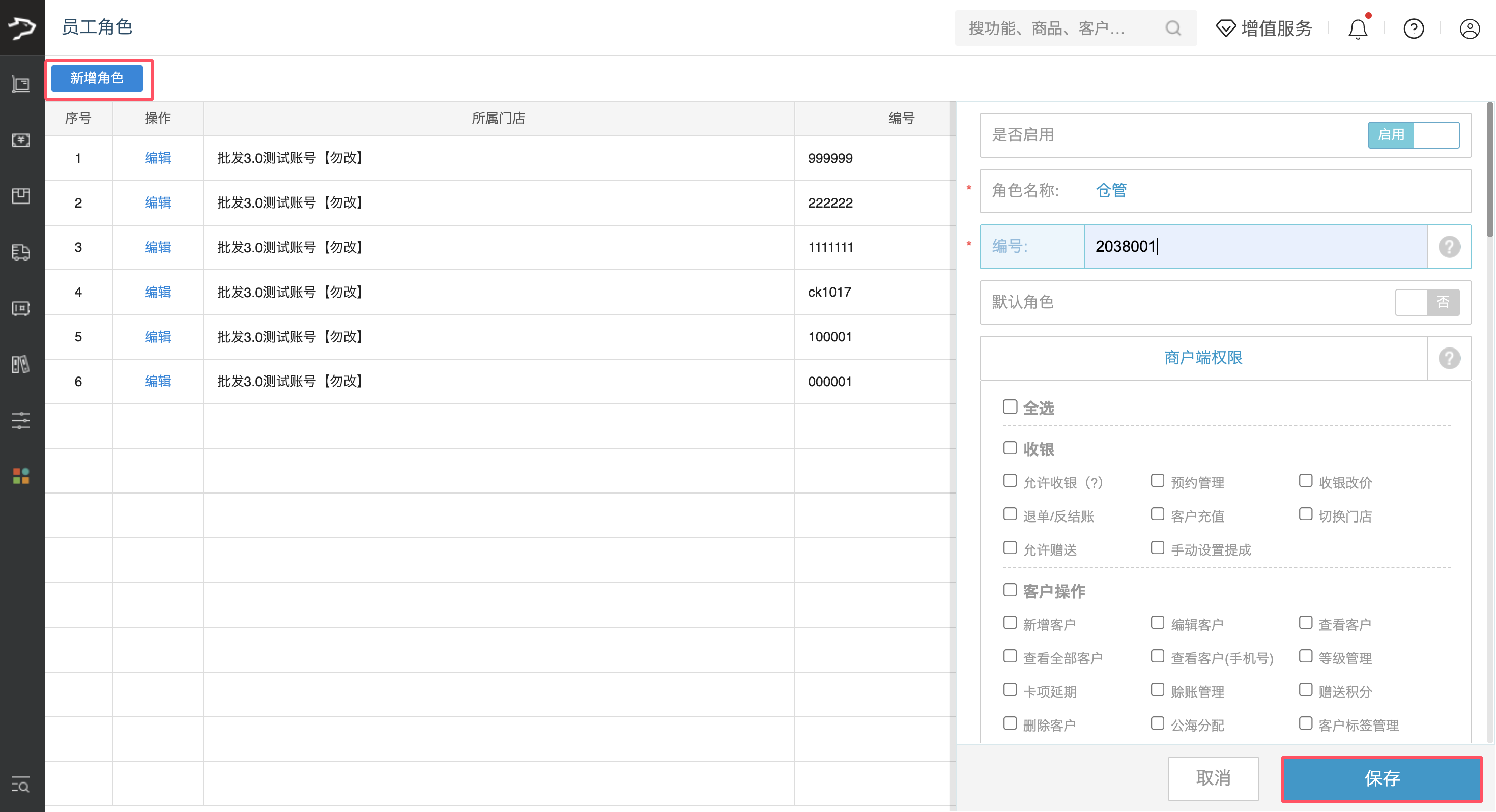The height and width of the screenshot is (812, 1496).
Task: Check the 全选 checkbox
Action: 1010,407
